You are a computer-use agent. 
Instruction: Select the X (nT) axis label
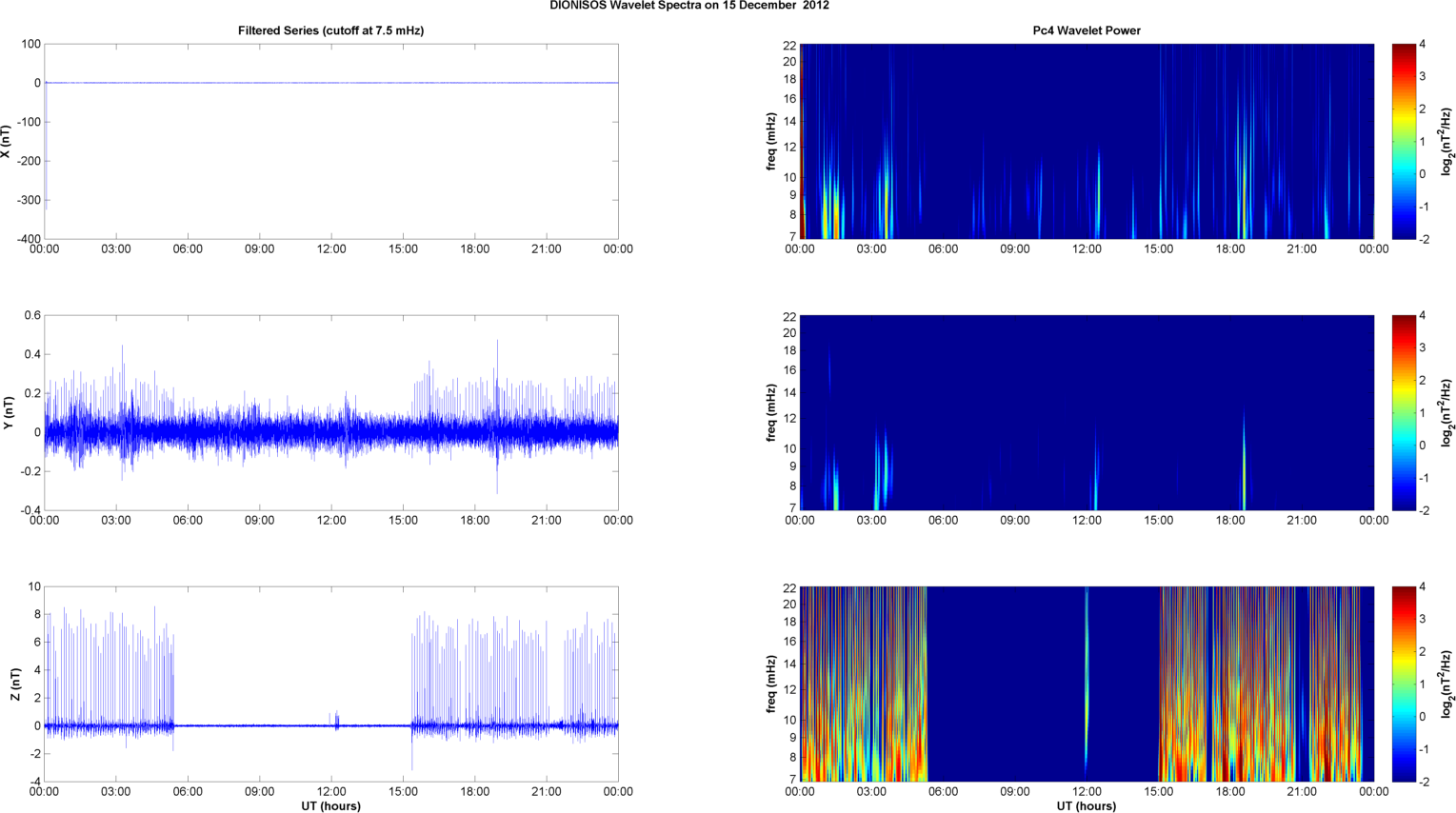(6, 141)
